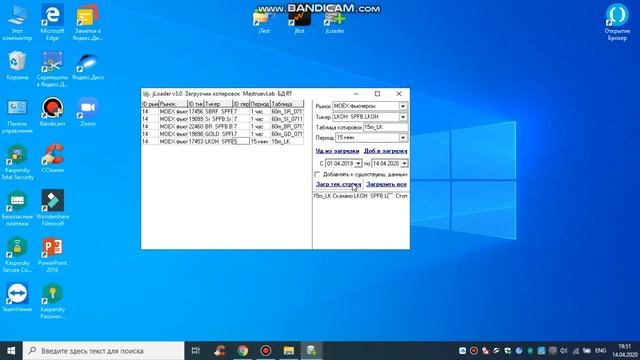Open the Корзина recycle bin icon

[17, 65]
